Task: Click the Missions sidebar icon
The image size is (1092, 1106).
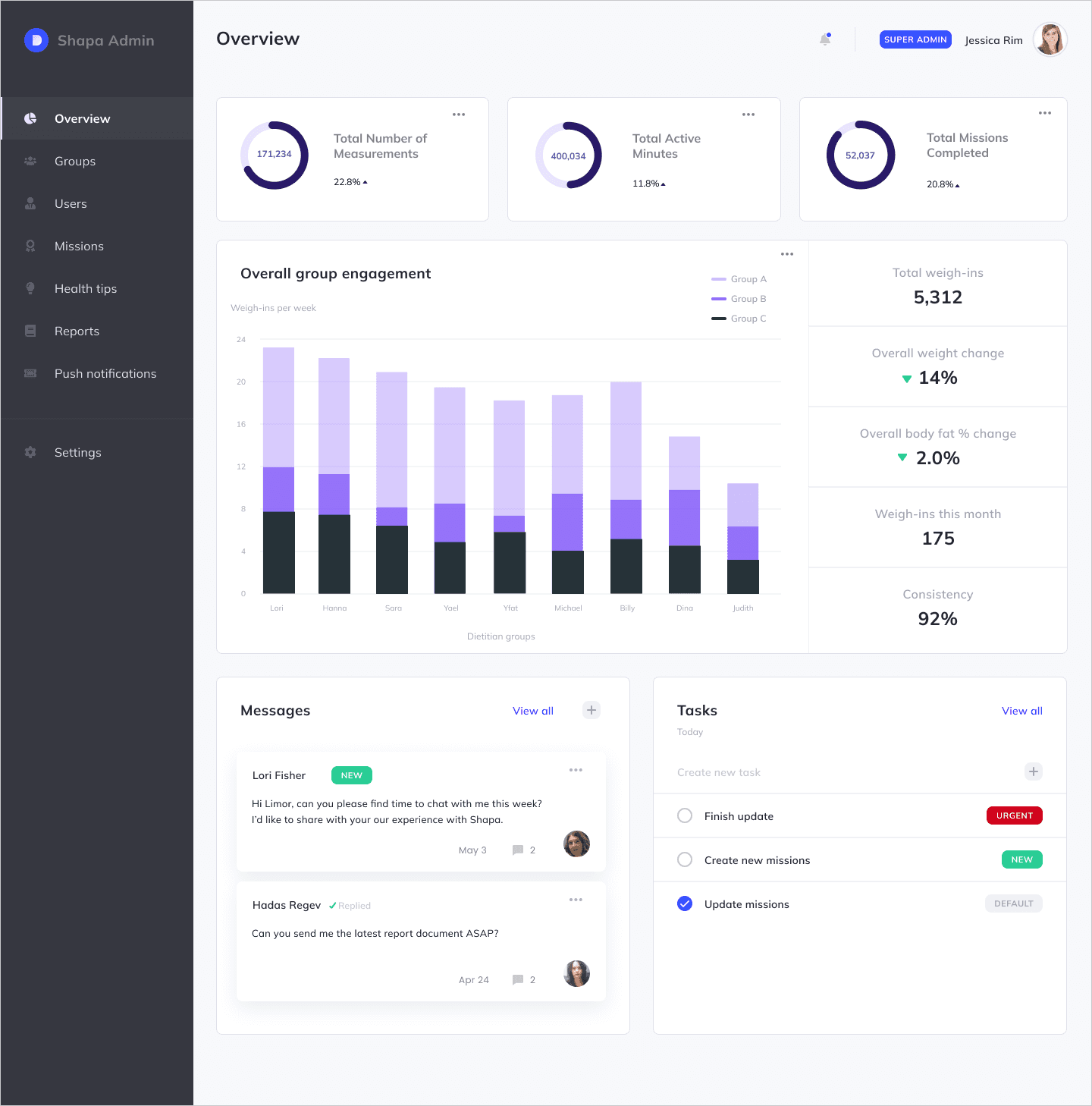Action: 30,246
